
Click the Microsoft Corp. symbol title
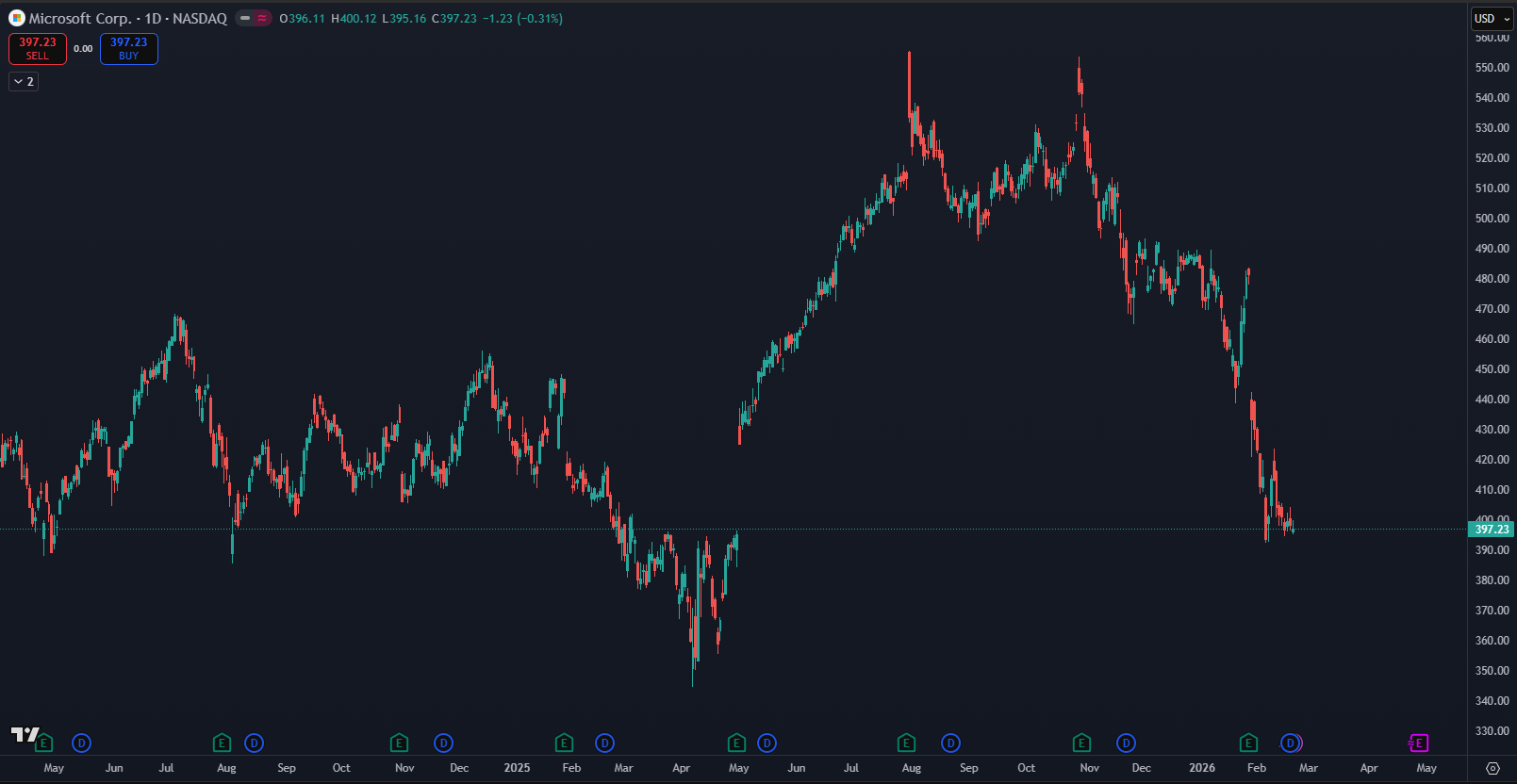pyautogui.click(x=80, y=18)
